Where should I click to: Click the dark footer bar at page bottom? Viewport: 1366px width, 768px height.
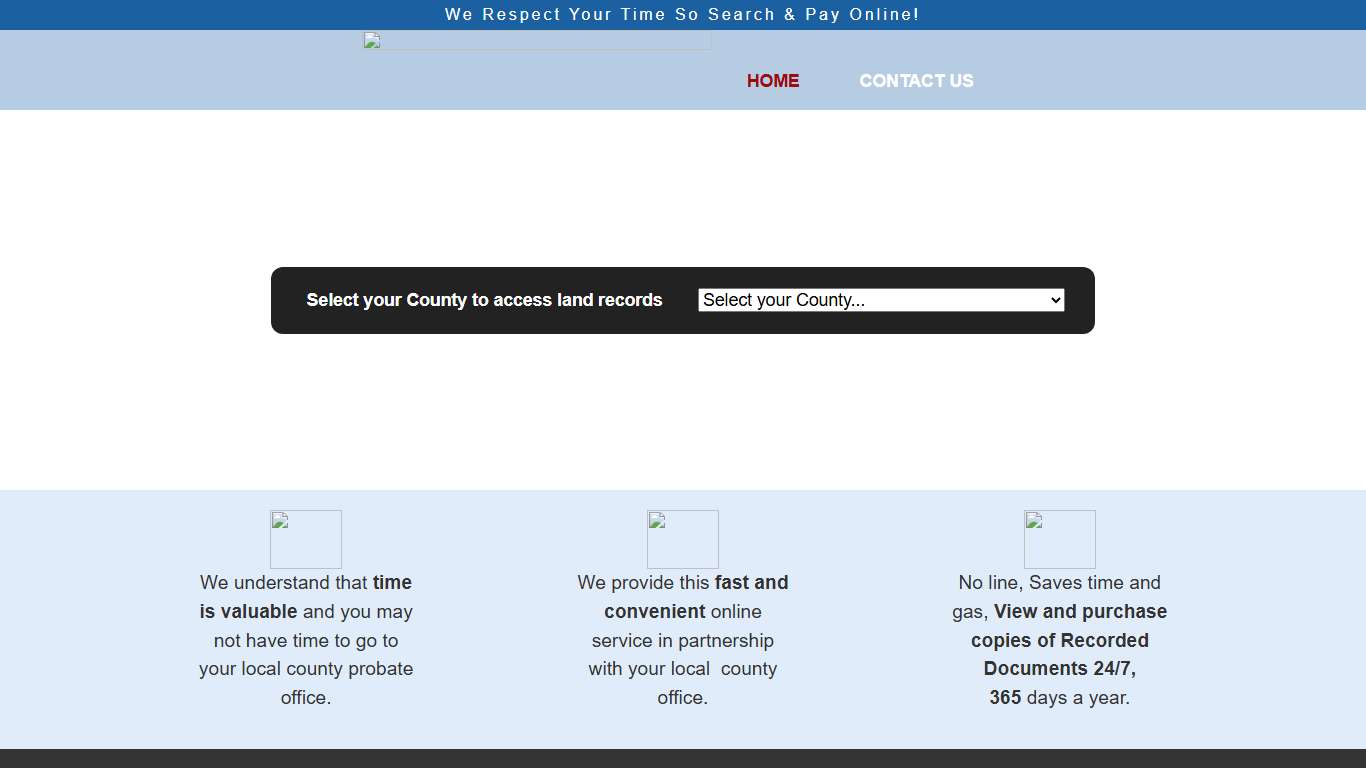click(683, 758)
